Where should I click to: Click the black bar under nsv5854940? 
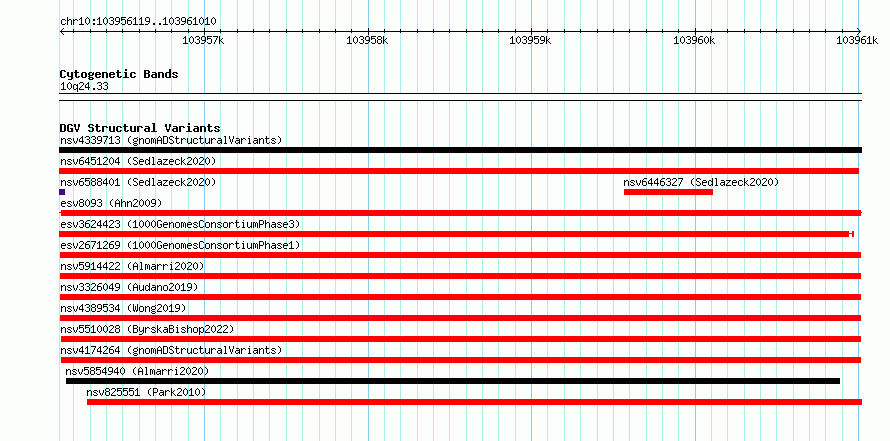pyautogui.click(x=453, y=381)
